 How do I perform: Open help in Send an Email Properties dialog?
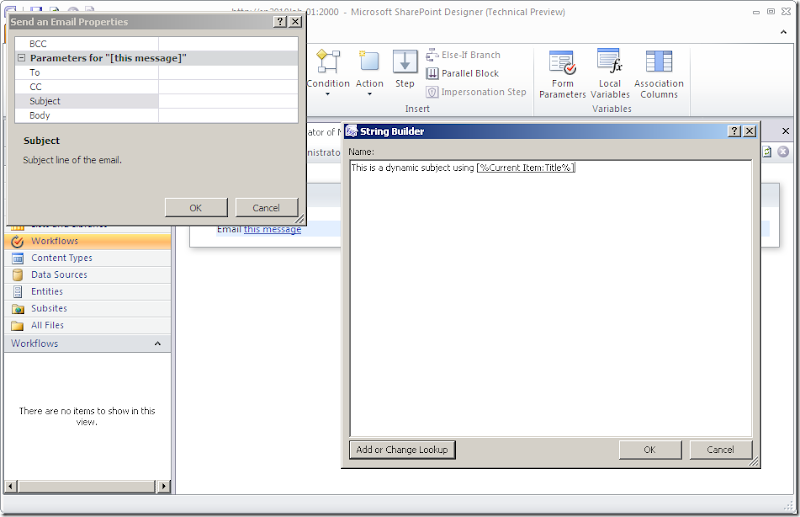[x=280, y=21]
